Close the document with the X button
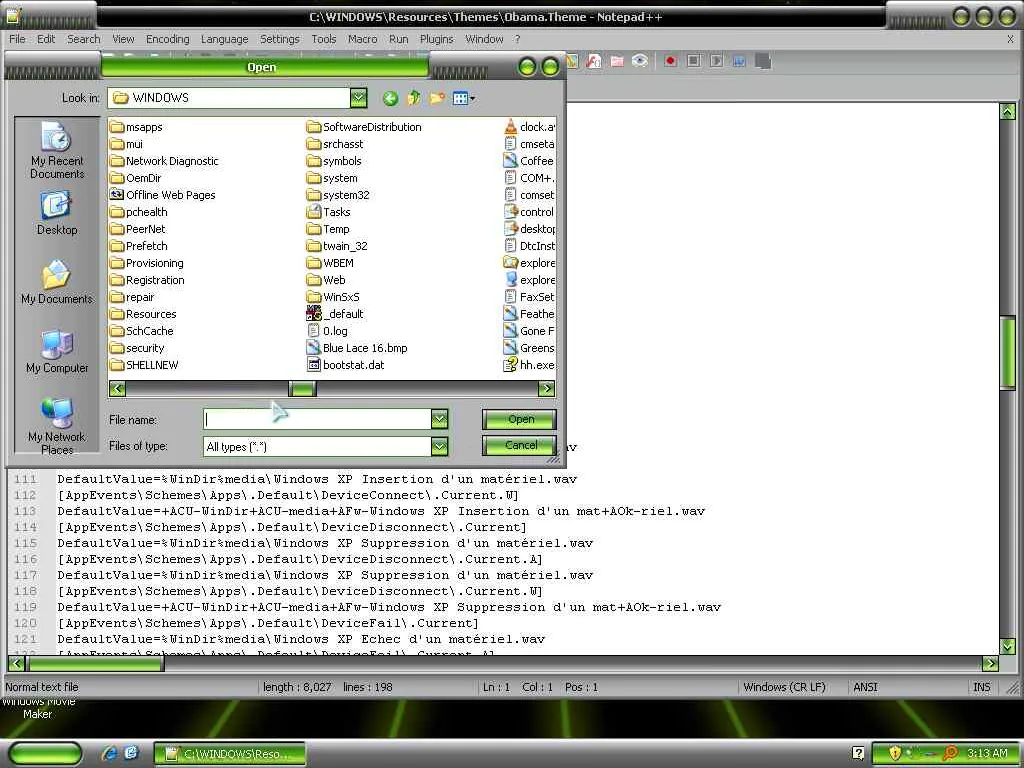Screen dimensions: 1024x768 click(x=1010, y=39)
